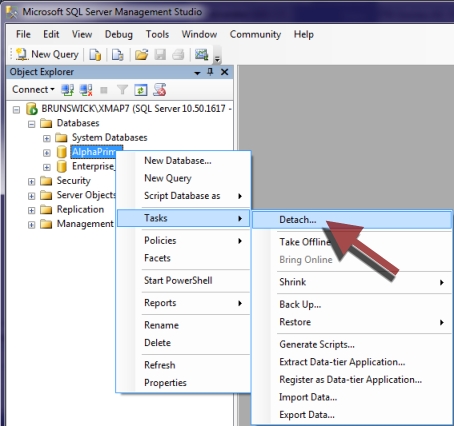The height and width of the screenshot is (426, 454).
Task: Click Extract Data-tier Application...
Action: click(x=352, y=362)
